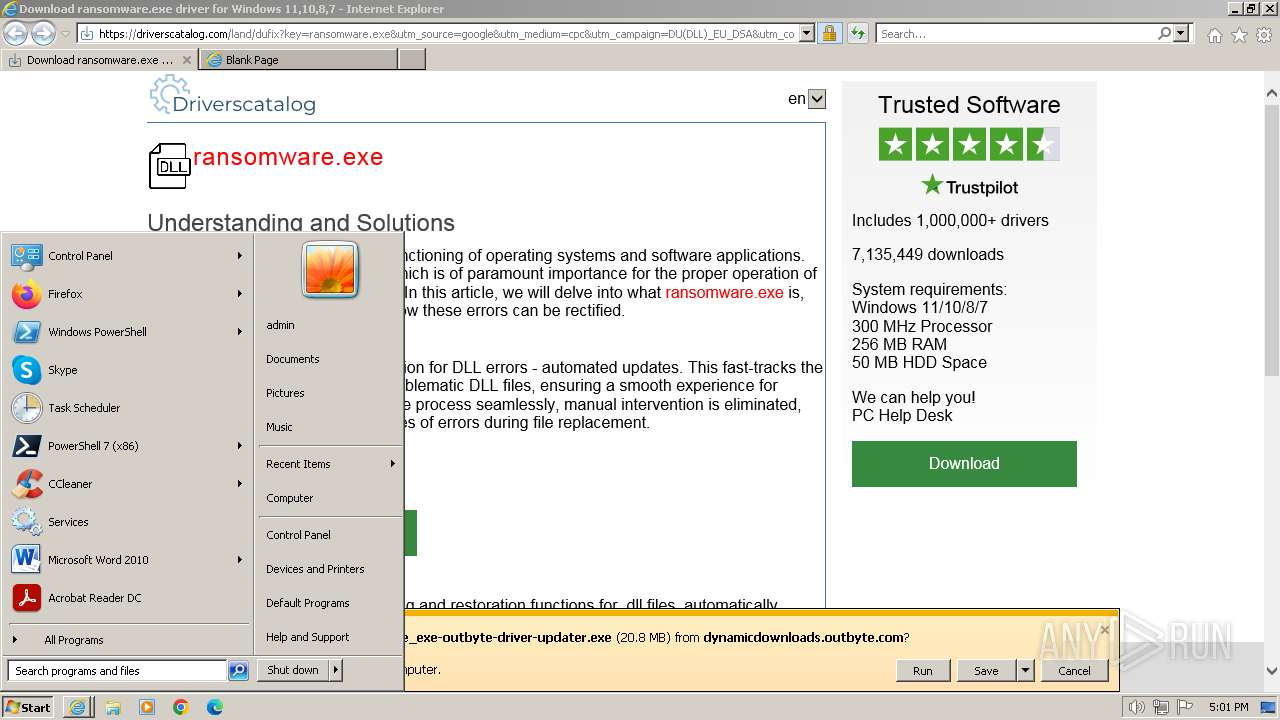Click the IE forward navigation button
This screenshot has width=1280, height=720.
tap(43, 33)
